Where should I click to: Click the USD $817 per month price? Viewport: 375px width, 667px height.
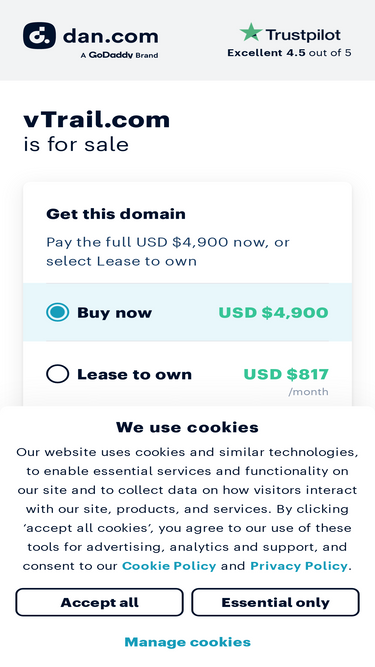point(286,380)
